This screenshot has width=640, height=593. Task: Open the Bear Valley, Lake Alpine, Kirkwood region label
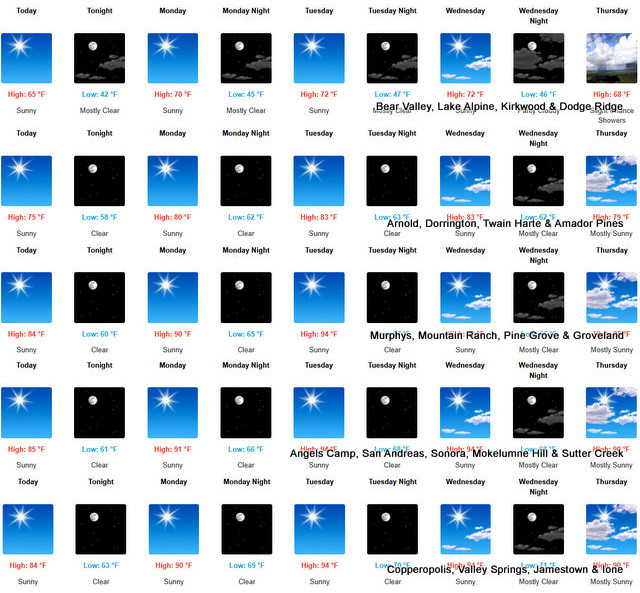(499, 107)
